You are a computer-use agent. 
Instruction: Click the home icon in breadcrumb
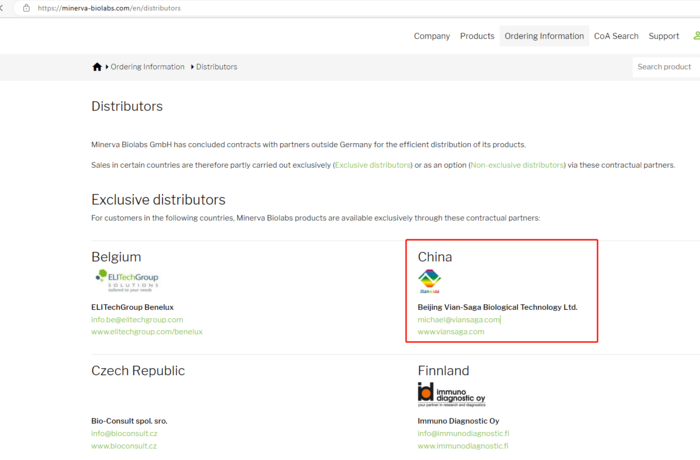[97, 67]
